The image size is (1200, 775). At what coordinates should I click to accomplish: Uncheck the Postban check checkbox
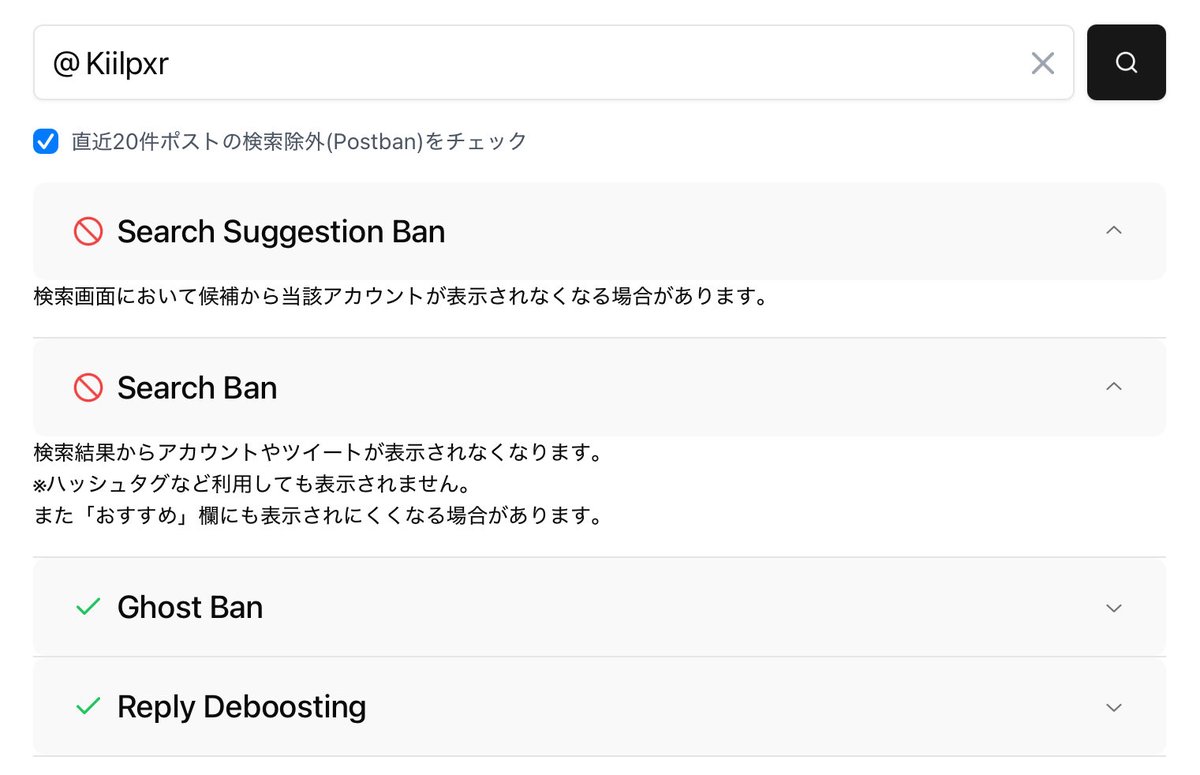[x=46, y=141]
